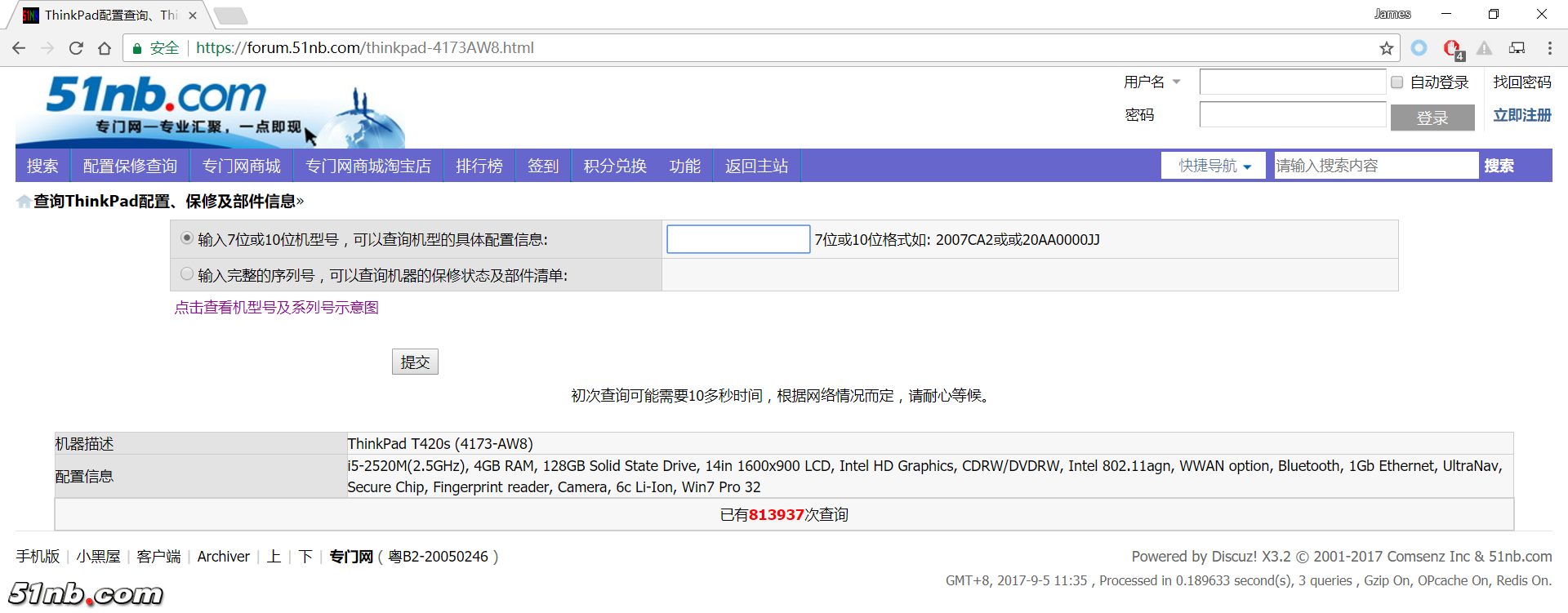1568x613 pixels.
Task: Open the Archiver footer link
Action: [x=224, y=557]
